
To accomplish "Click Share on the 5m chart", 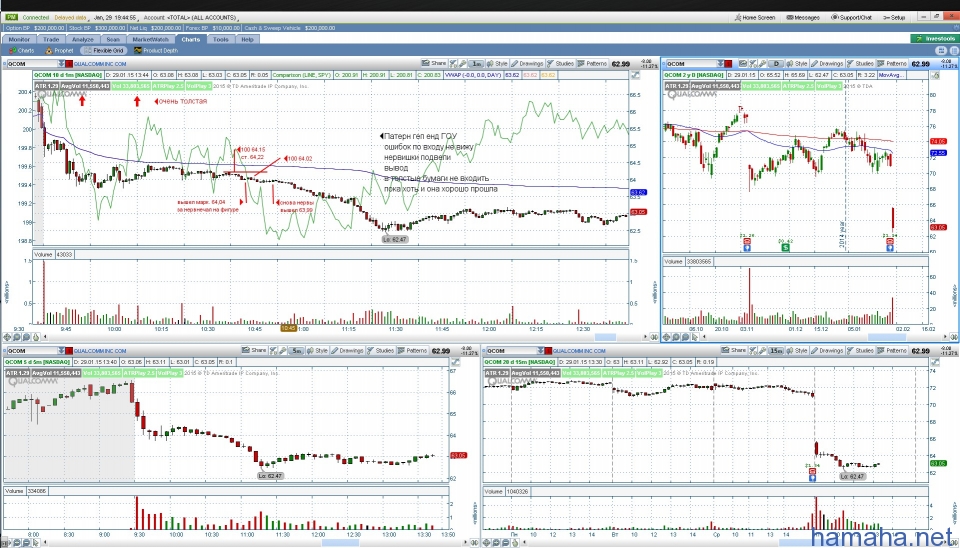I will (254, 350).
